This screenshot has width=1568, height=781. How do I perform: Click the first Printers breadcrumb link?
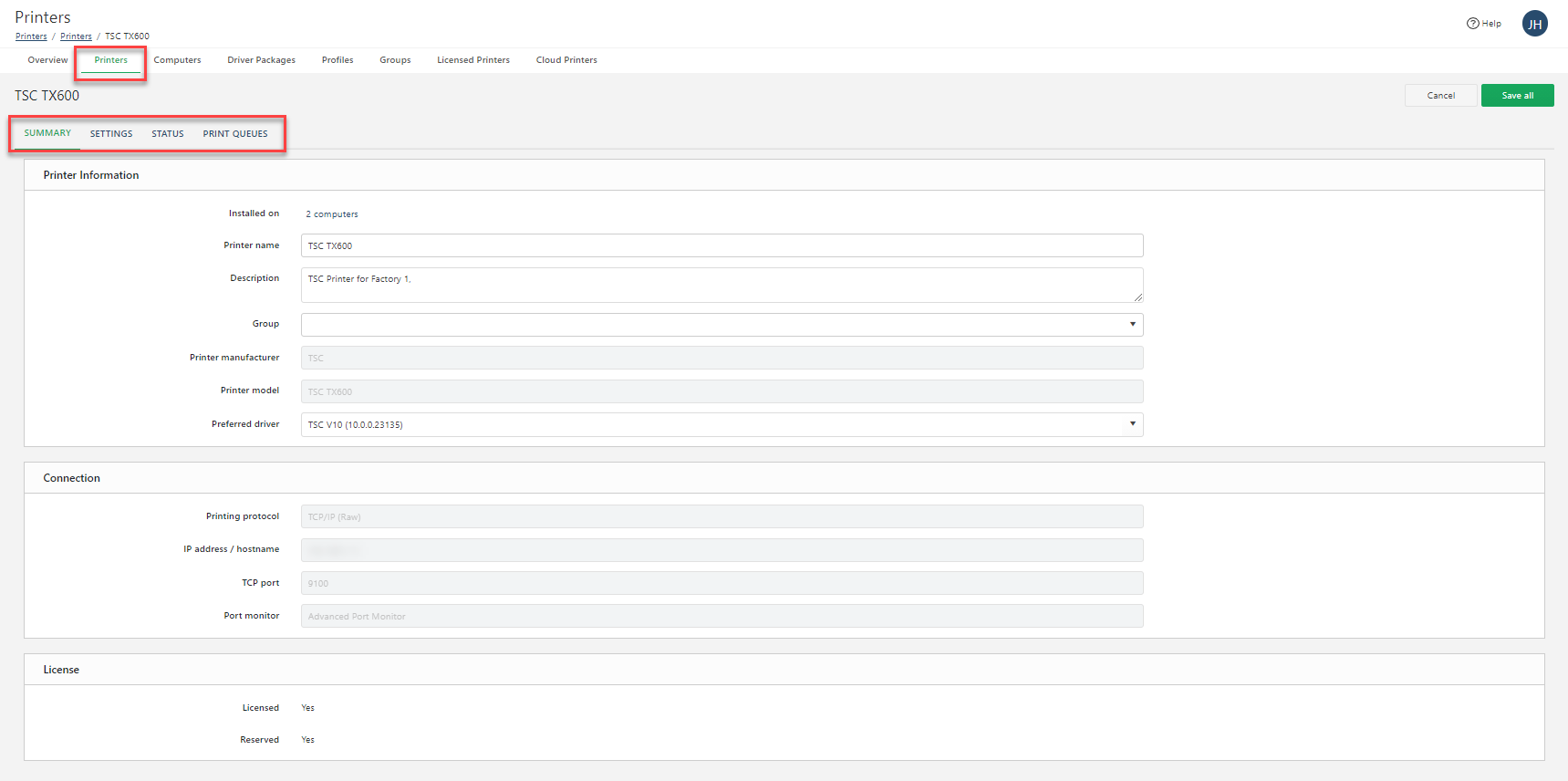[x=31, y=36]
